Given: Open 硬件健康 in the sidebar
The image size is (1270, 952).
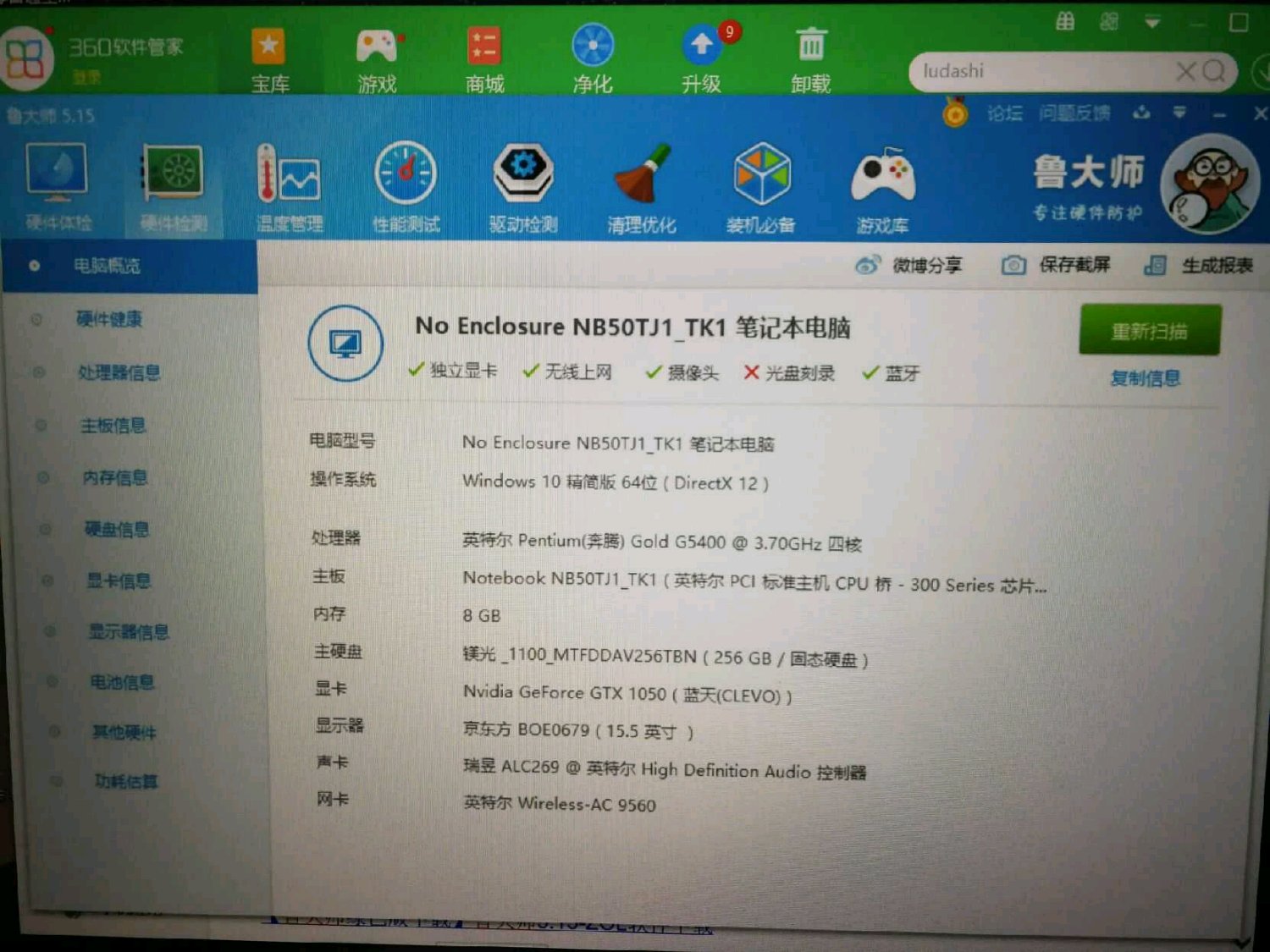Looking at the screenshot, I should (x=109, y=319).
